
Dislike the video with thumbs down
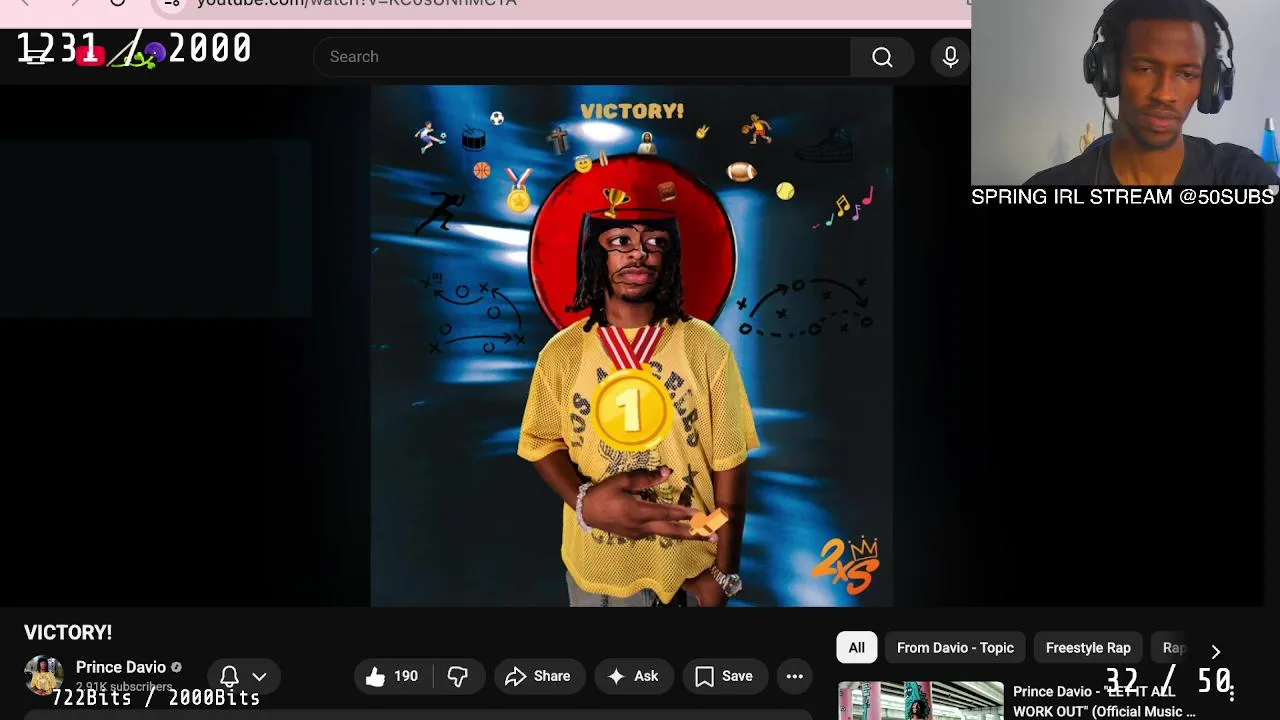point(458,676)
